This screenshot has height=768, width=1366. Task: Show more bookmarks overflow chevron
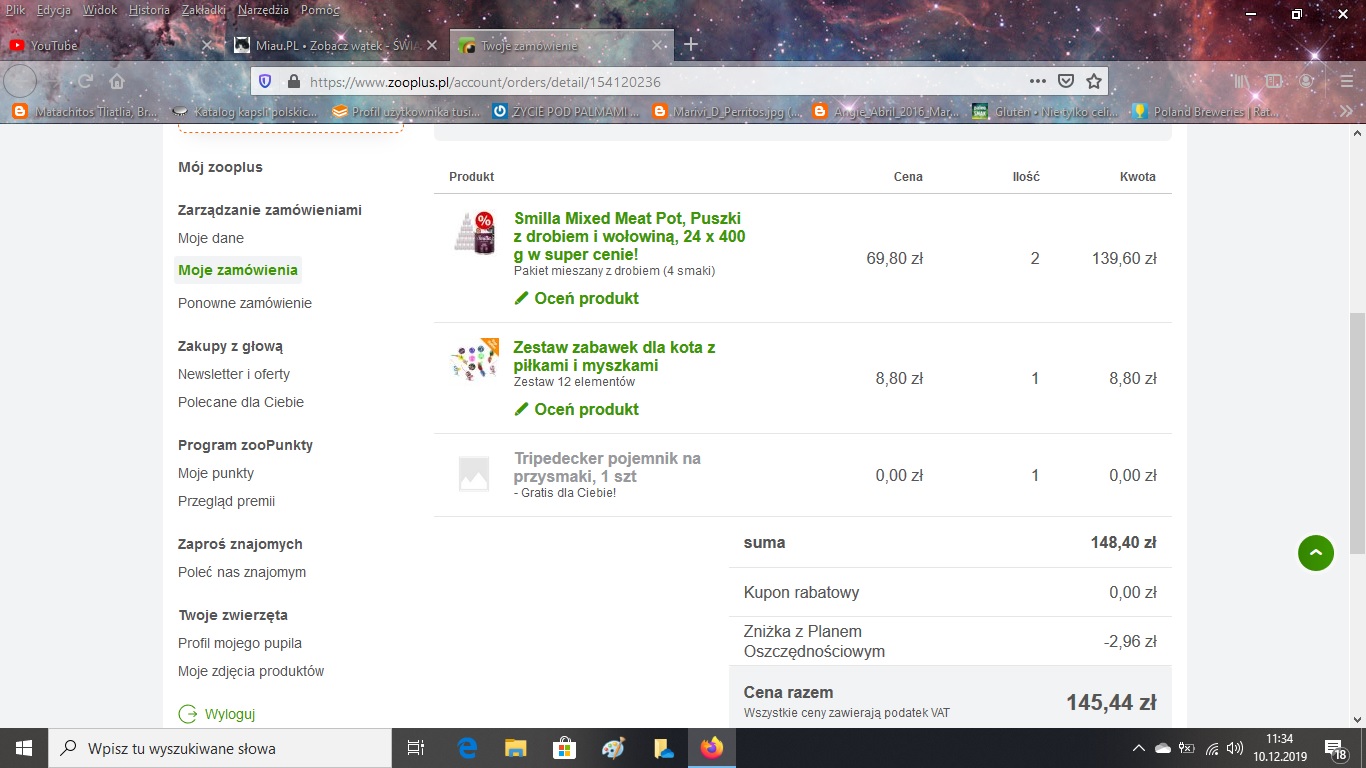tap(1345, 112)
